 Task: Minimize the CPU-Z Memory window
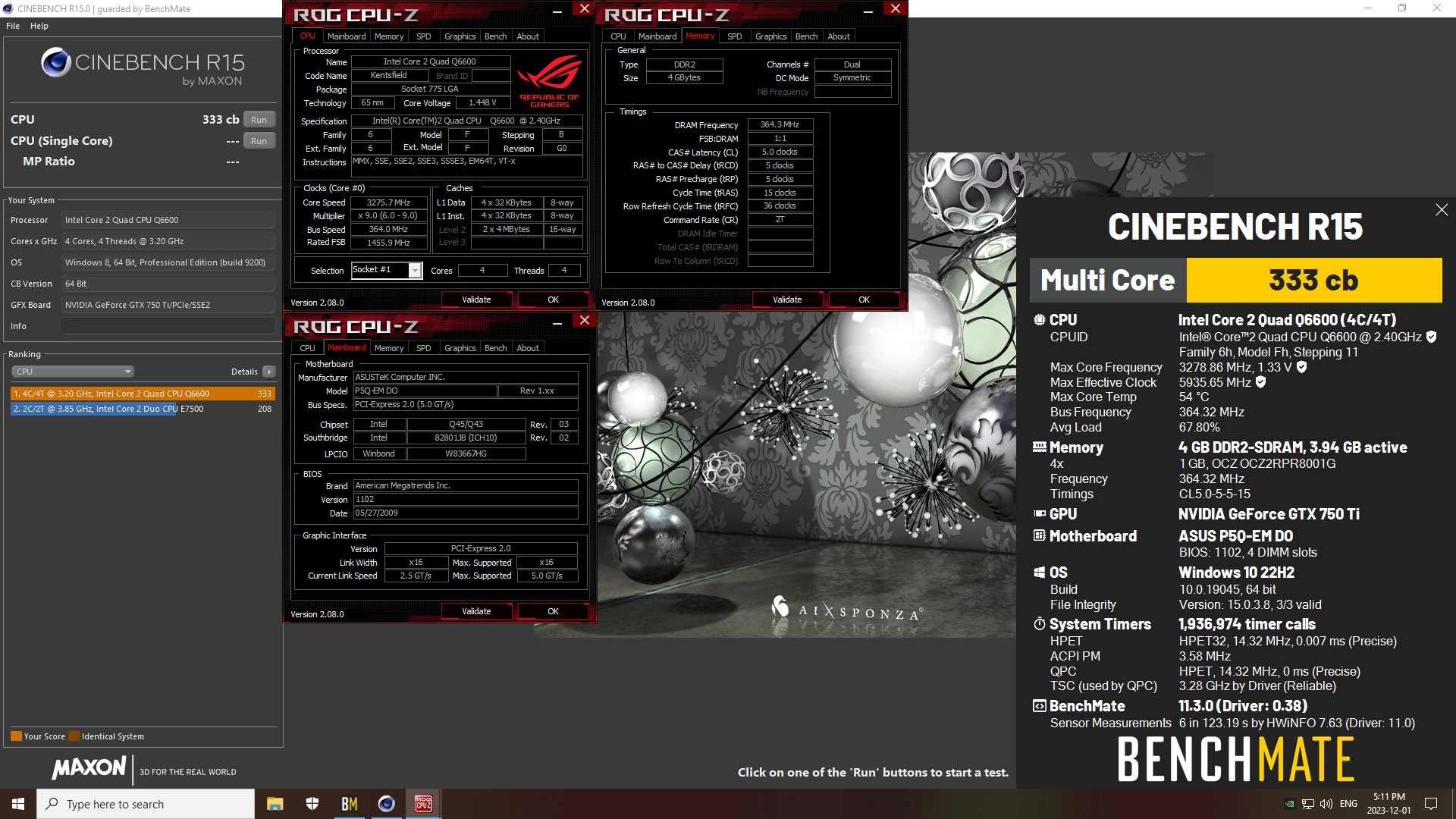pyautogui.click(x=868, y=11)
